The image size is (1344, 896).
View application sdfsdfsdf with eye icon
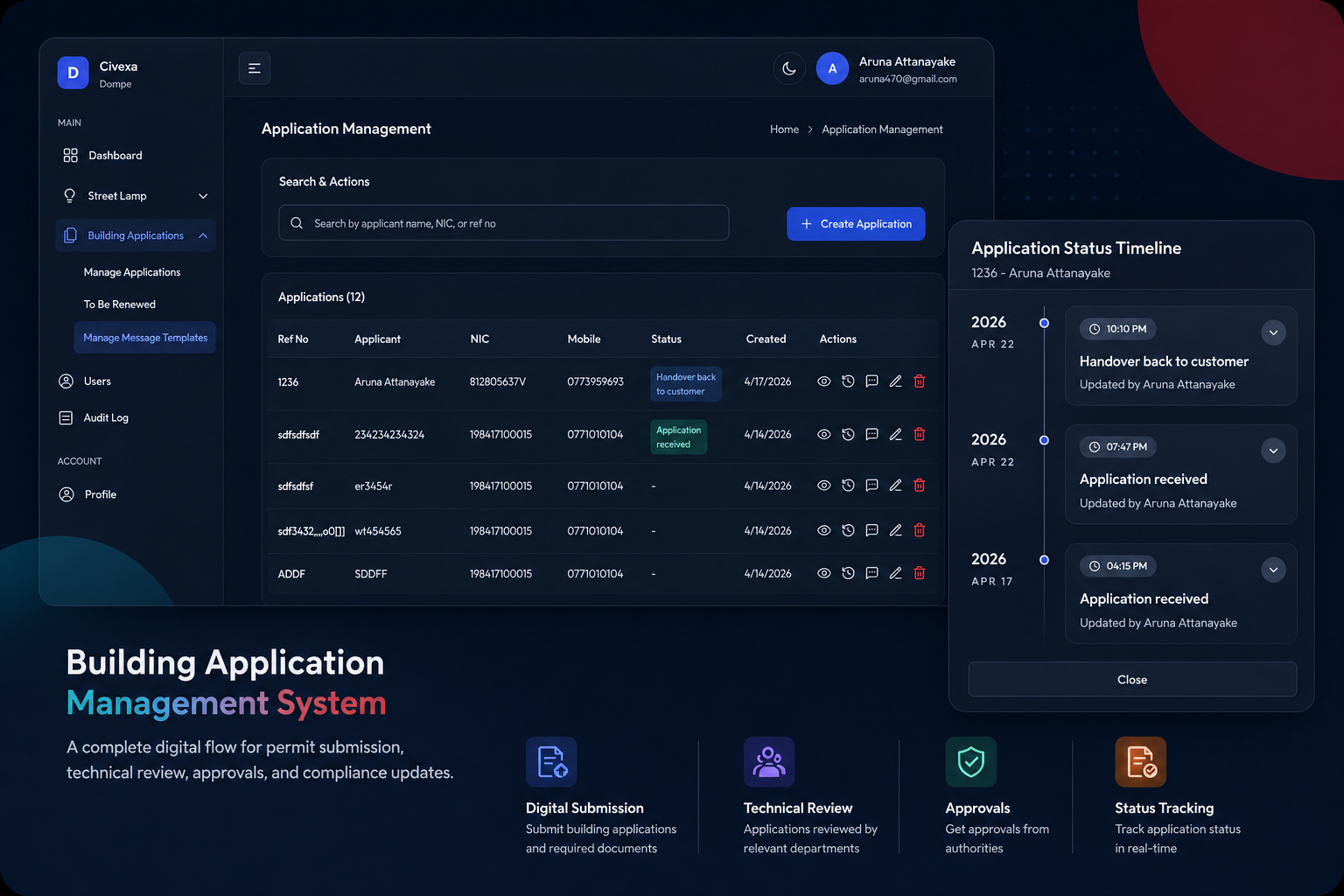[x=824, y=435]
